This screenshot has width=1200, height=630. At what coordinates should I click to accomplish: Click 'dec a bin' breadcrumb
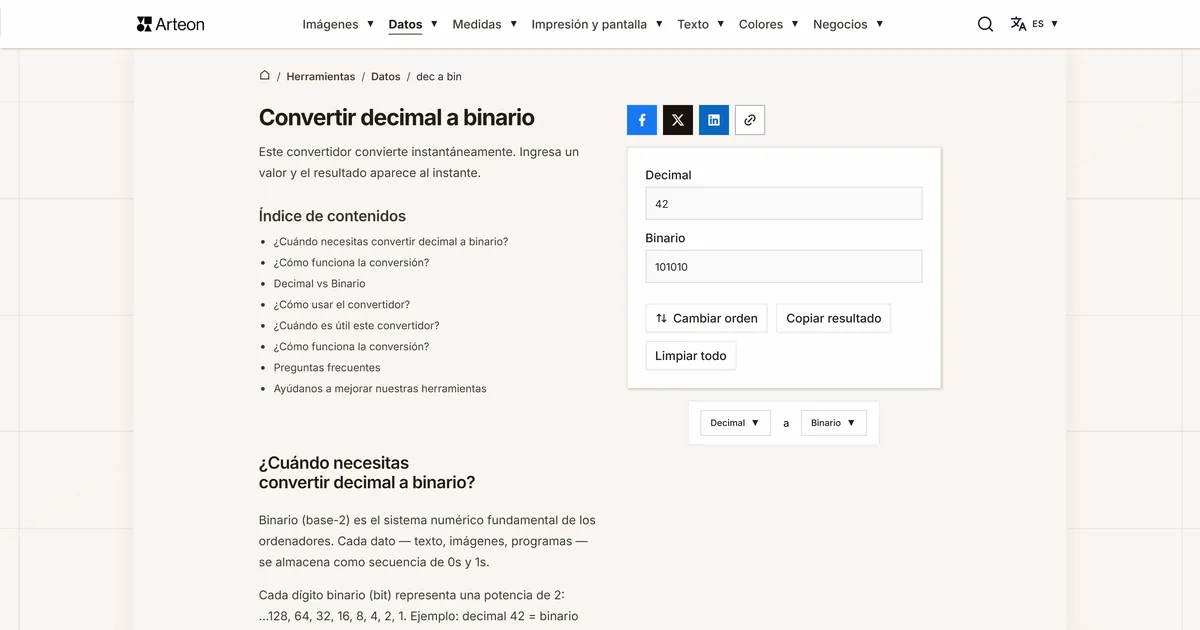pos(439,76)
